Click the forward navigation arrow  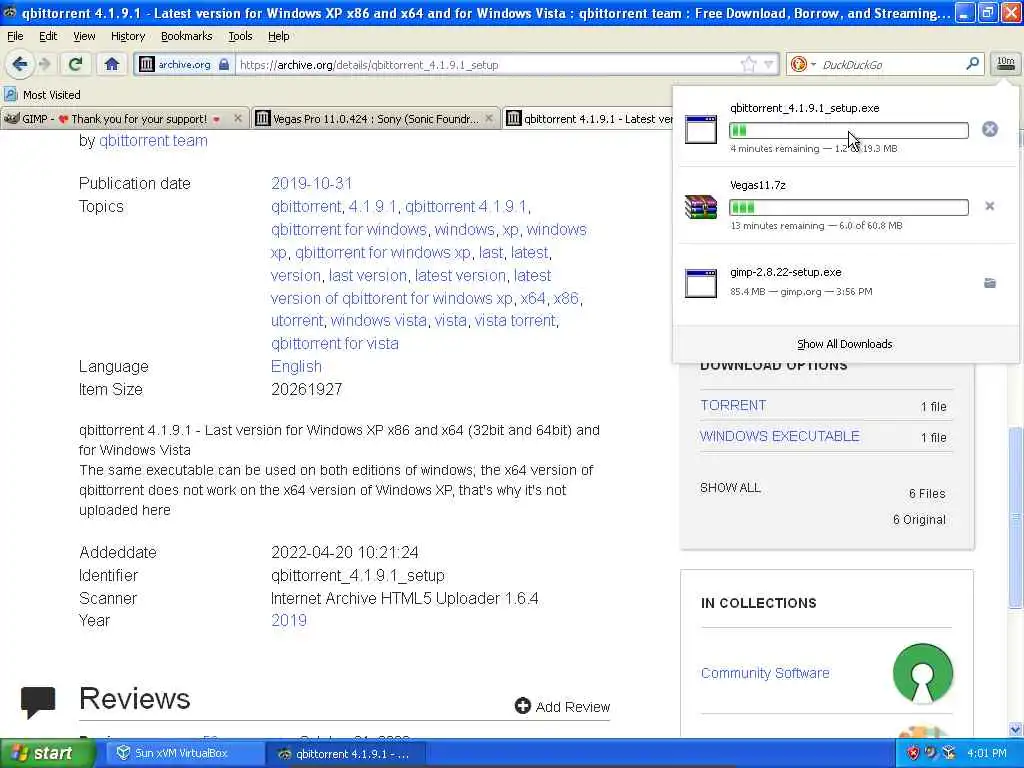click(x=45, y=64)
